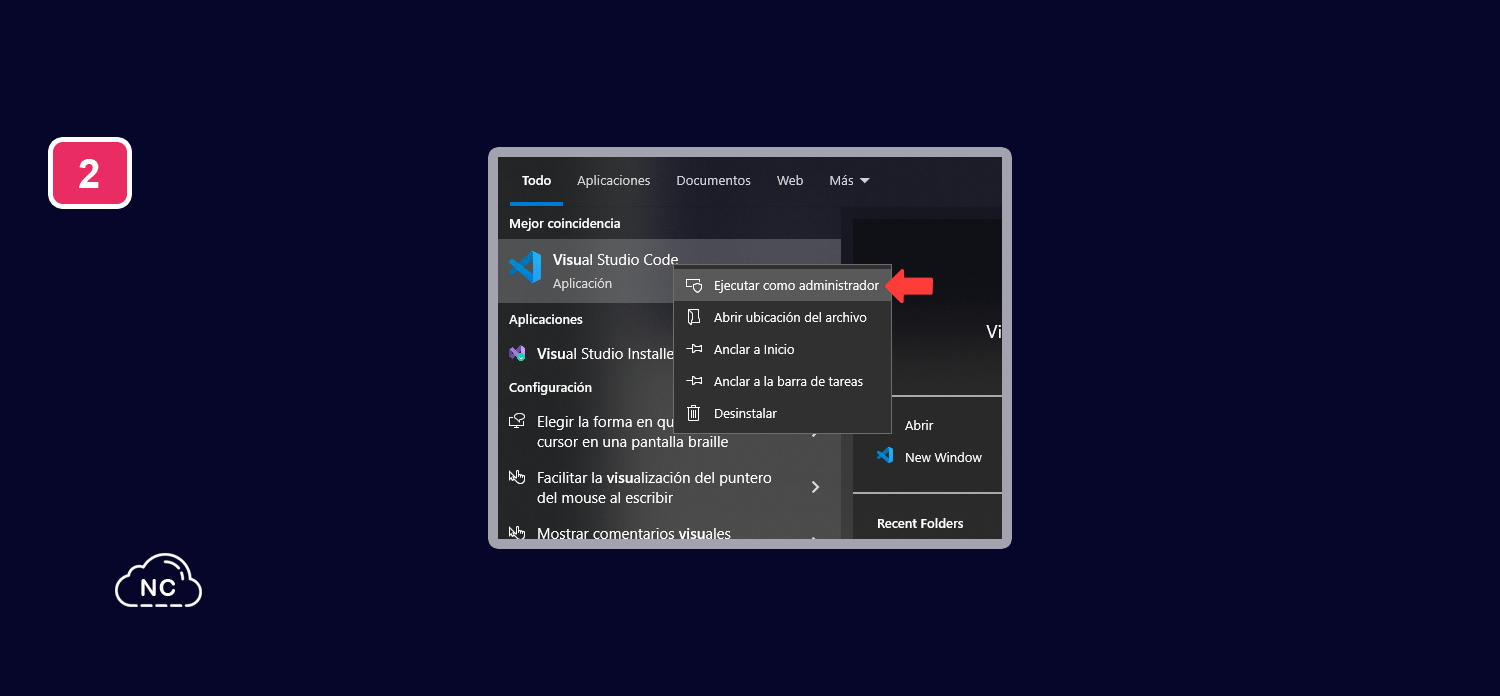Click the Aplicaciones section heading

tap(546, 320)
